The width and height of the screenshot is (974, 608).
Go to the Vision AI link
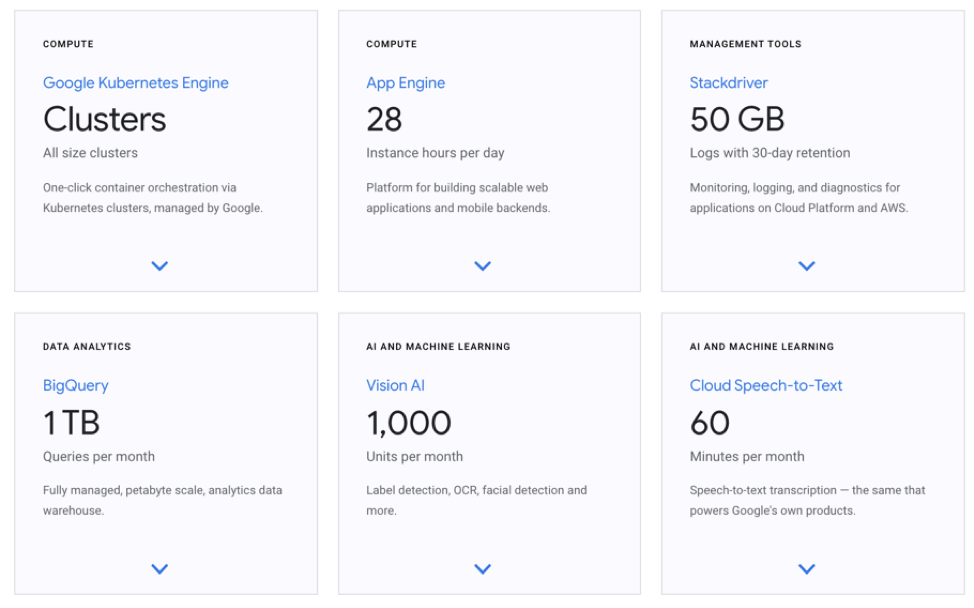[x=395, y=386]
